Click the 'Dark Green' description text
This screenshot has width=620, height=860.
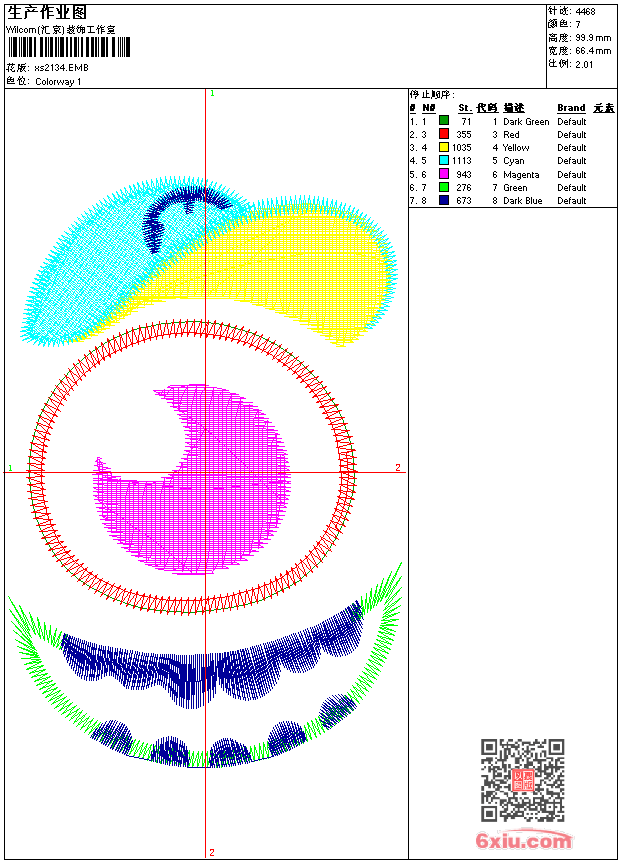pyautogui.click(x=526, y=122)
